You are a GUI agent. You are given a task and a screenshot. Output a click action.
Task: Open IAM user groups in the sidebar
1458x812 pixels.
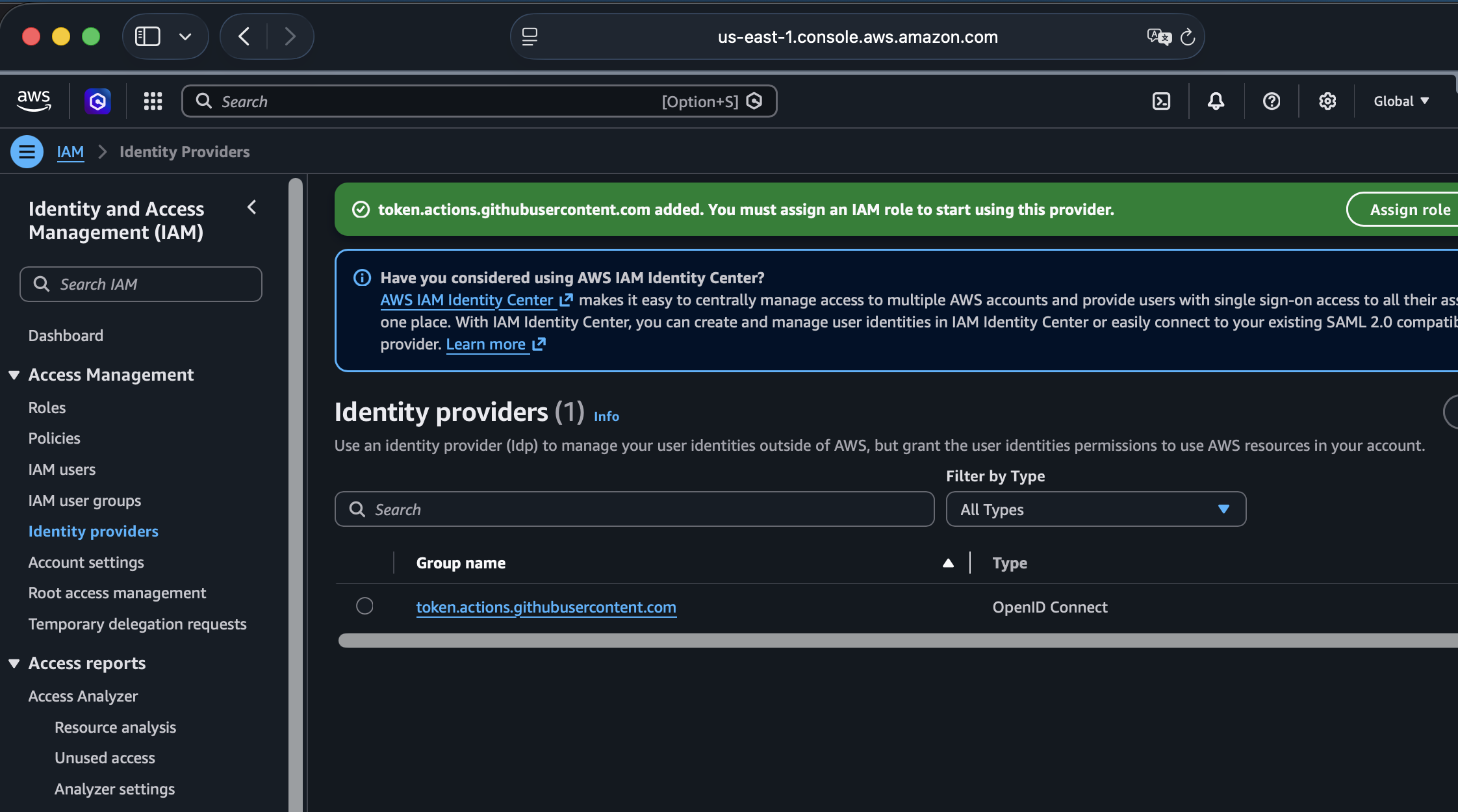pyautogui.click(x=84, y=501)
